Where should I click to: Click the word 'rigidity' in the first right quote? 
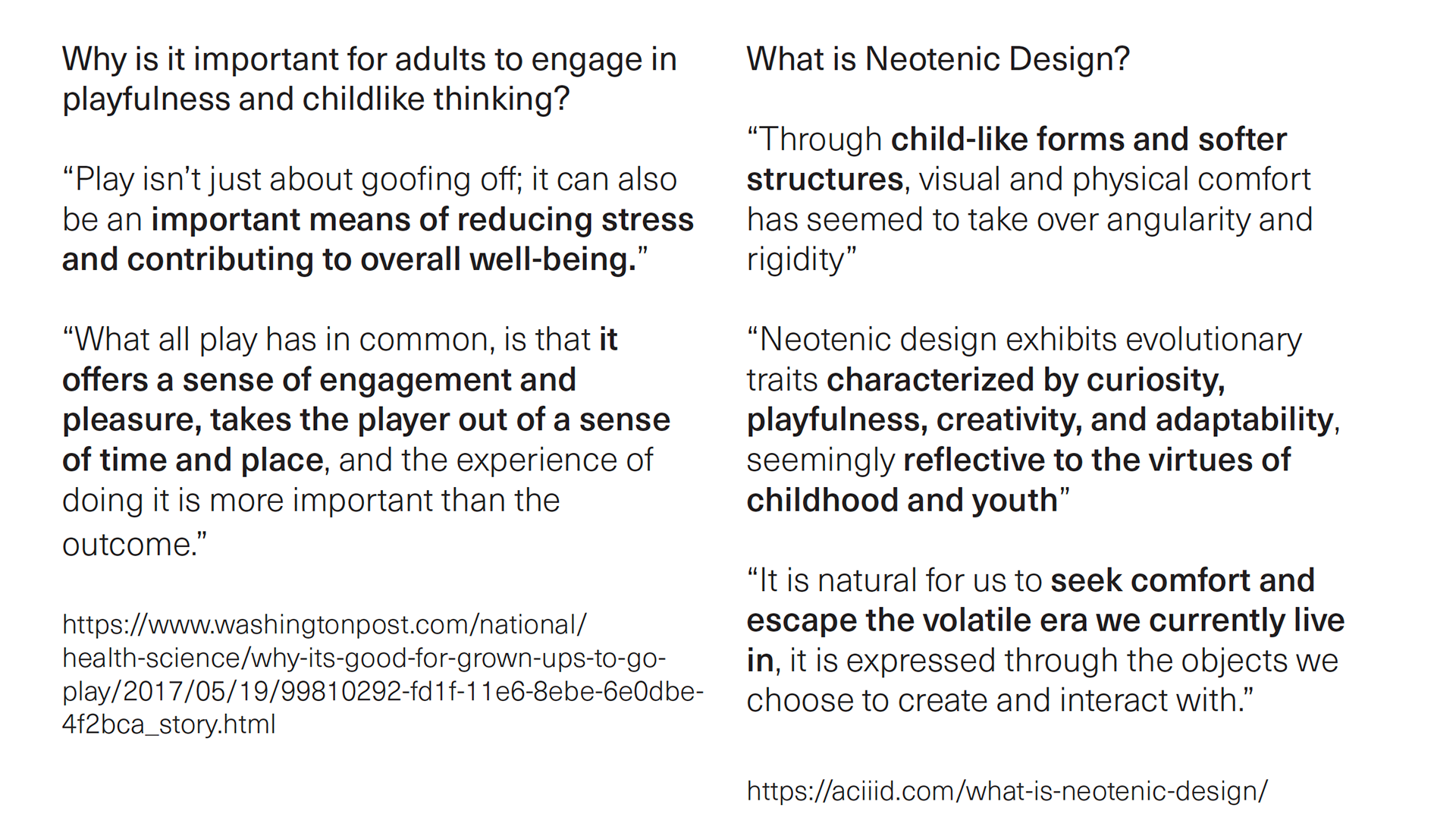coord(795,259)
